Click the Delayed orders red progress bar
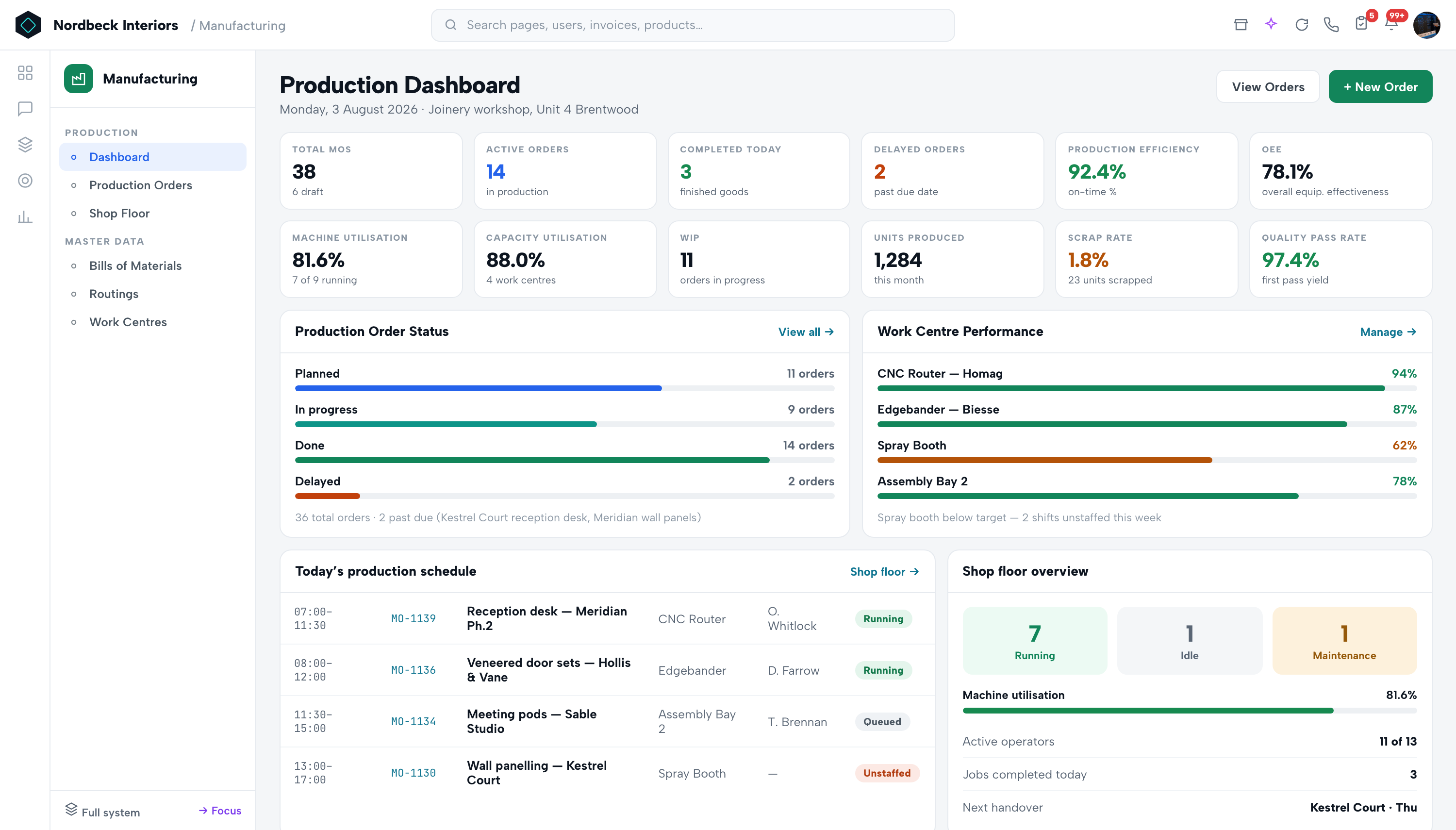The image size is (1456, 830). (565, 496)
